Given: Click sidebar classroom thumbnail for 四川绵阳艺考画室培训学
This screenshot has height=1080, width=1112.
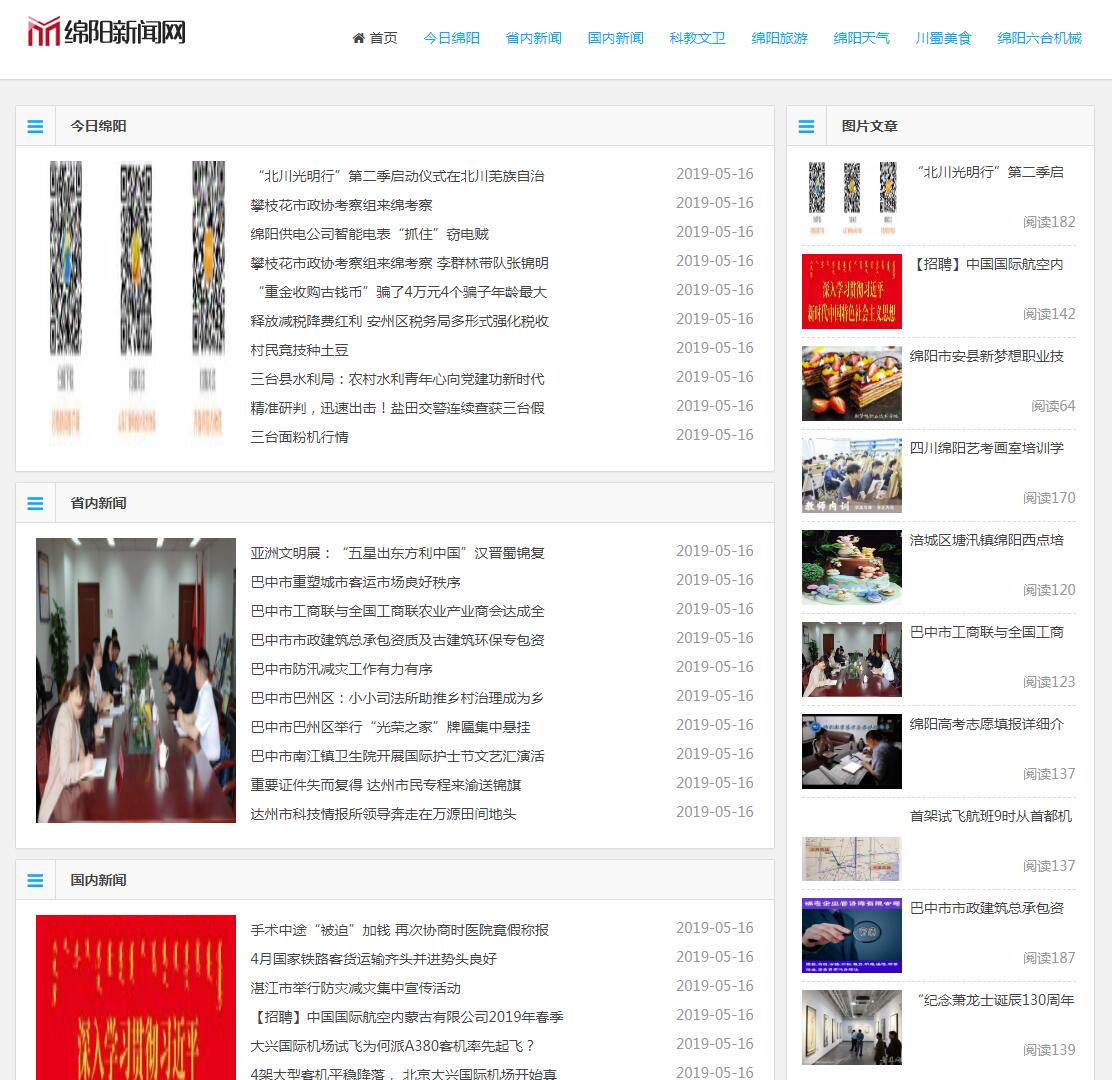Looking at the screenshot, I should [x=852, y=475].
